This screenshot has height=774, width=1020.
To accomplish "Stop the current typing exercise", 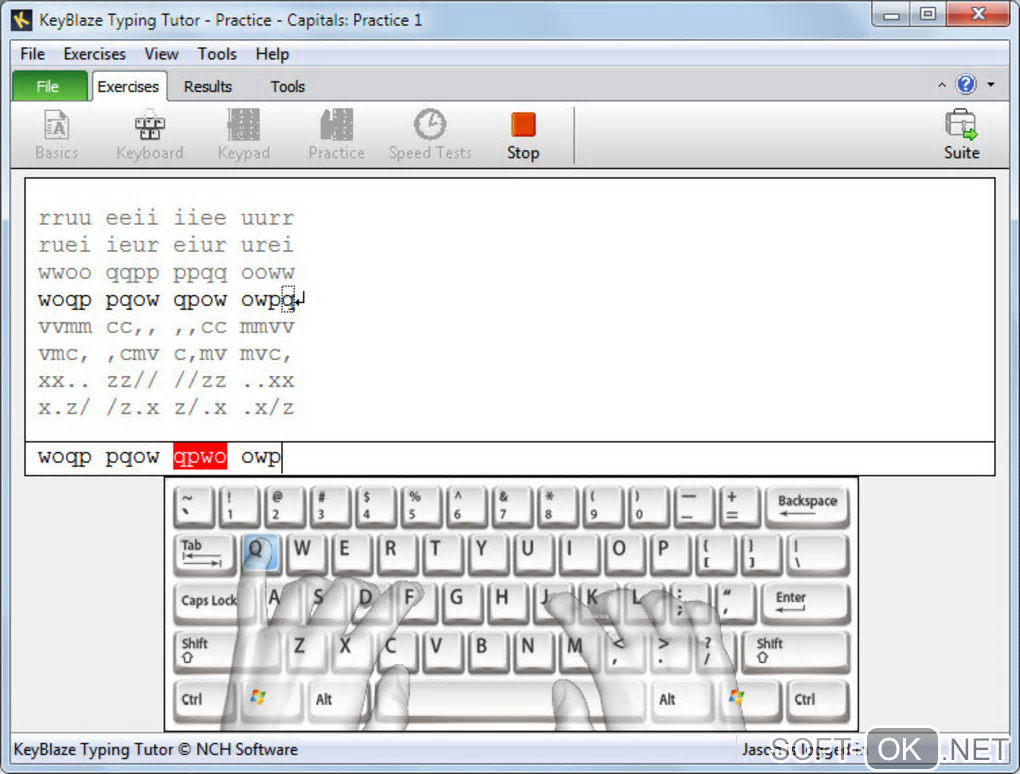I will (x=523, y=135).
